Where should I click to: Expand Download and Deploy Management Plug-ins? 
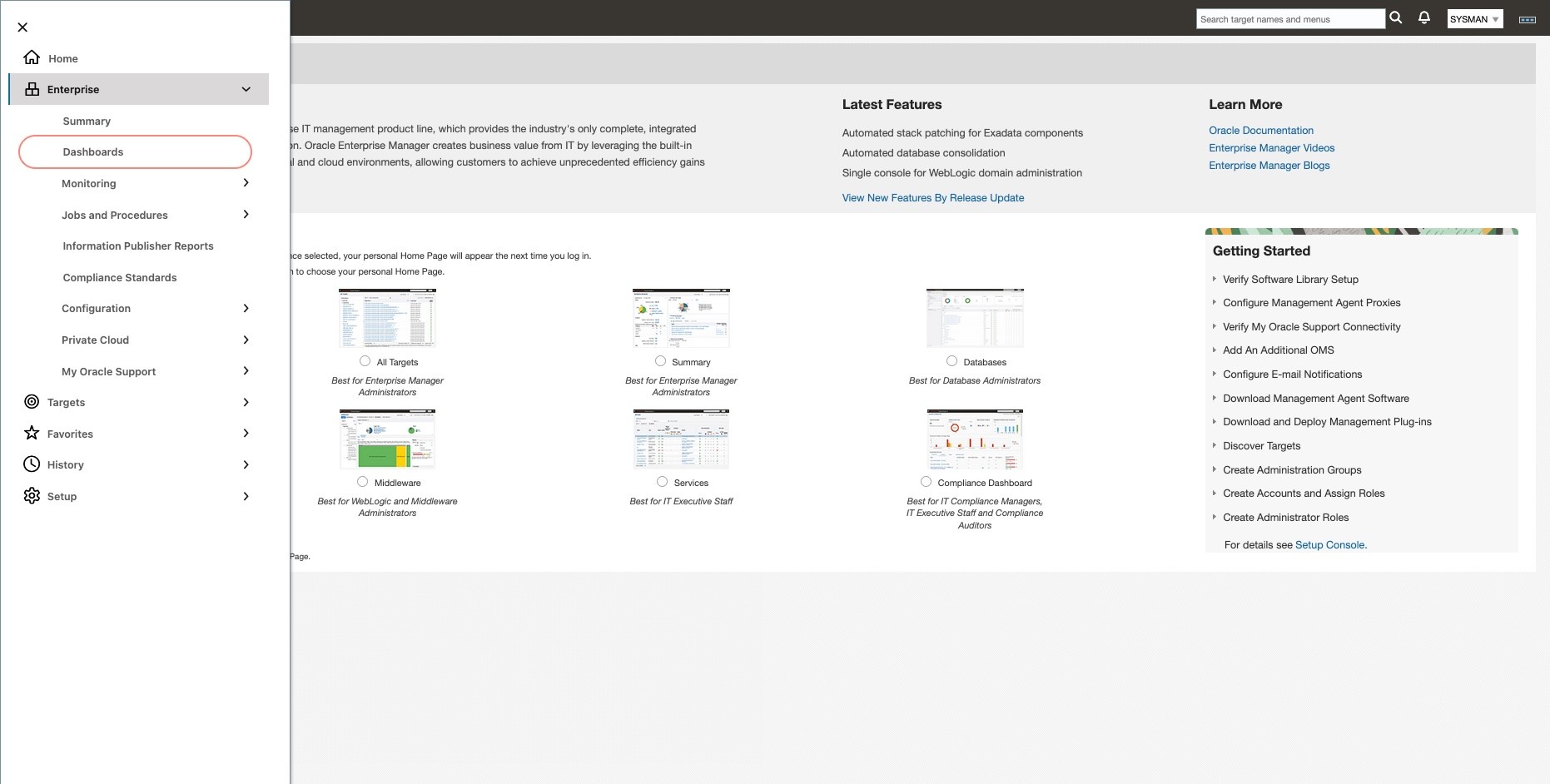1215,421
